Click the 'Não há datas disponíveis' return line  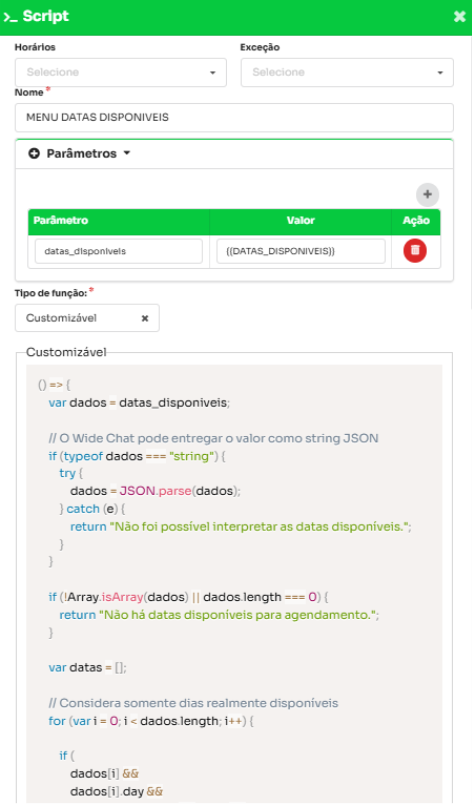point(219,615)
